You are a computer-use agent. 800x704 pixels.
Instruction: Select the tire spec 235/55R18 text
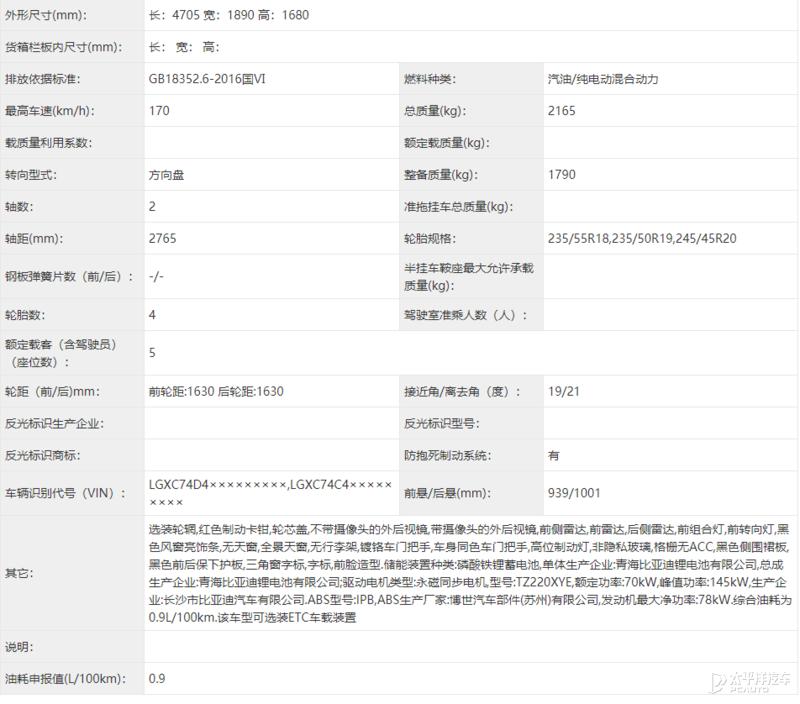click(578, 238)
